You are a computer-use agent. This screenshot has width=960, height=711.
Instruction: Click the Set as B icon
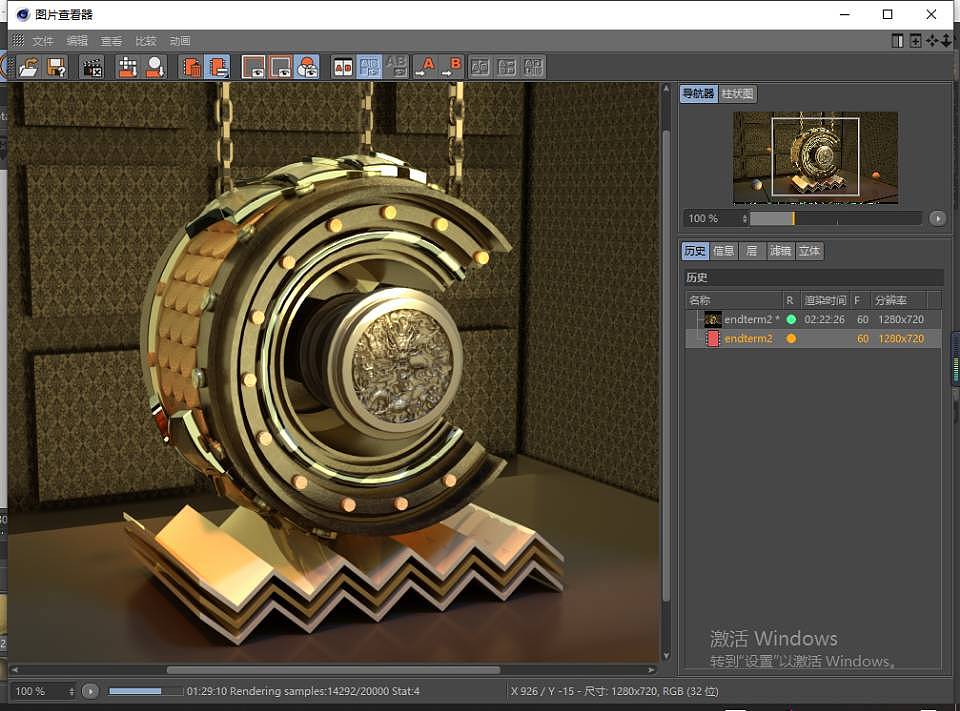pyautogui.click(x=452, y=67)
